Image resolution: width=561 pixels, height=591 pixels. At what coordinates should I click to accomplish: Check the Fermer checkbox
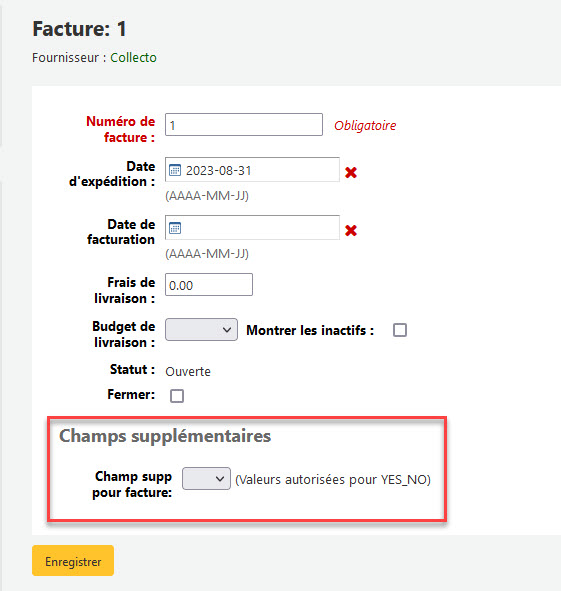177,396
